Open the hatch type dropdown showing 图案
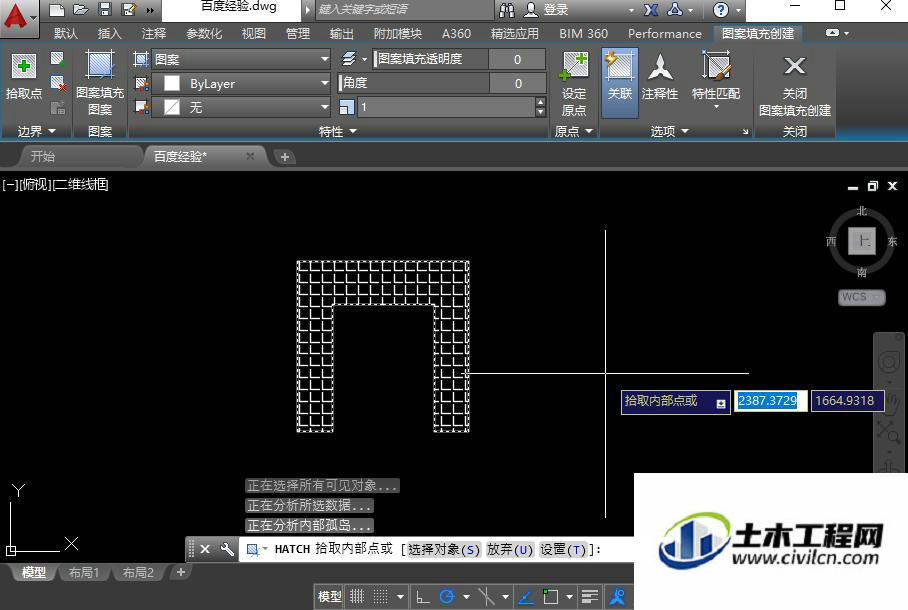 coord(241,59)
